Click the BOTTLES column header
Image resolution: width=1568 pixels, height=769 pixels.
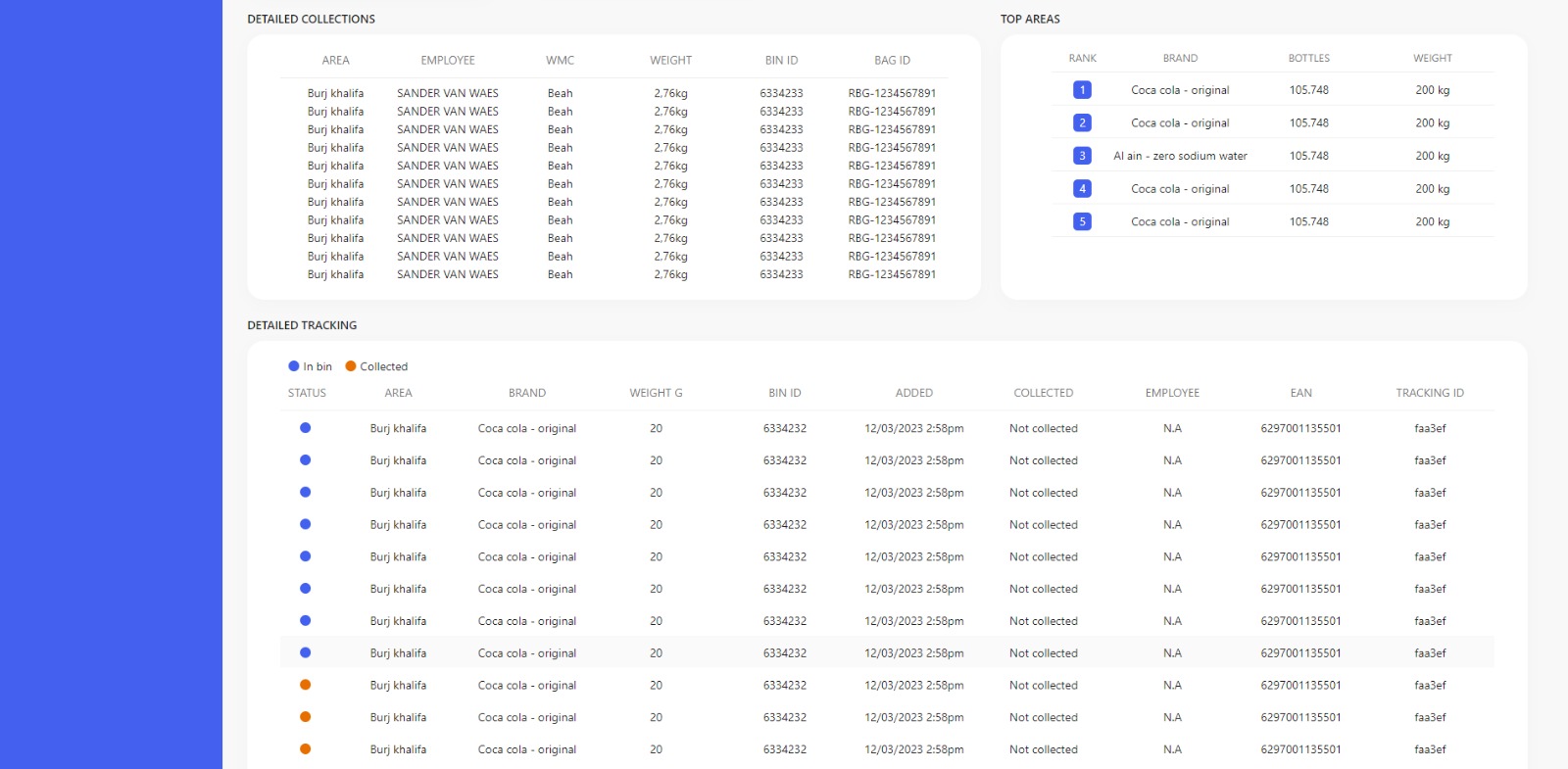1309,59
